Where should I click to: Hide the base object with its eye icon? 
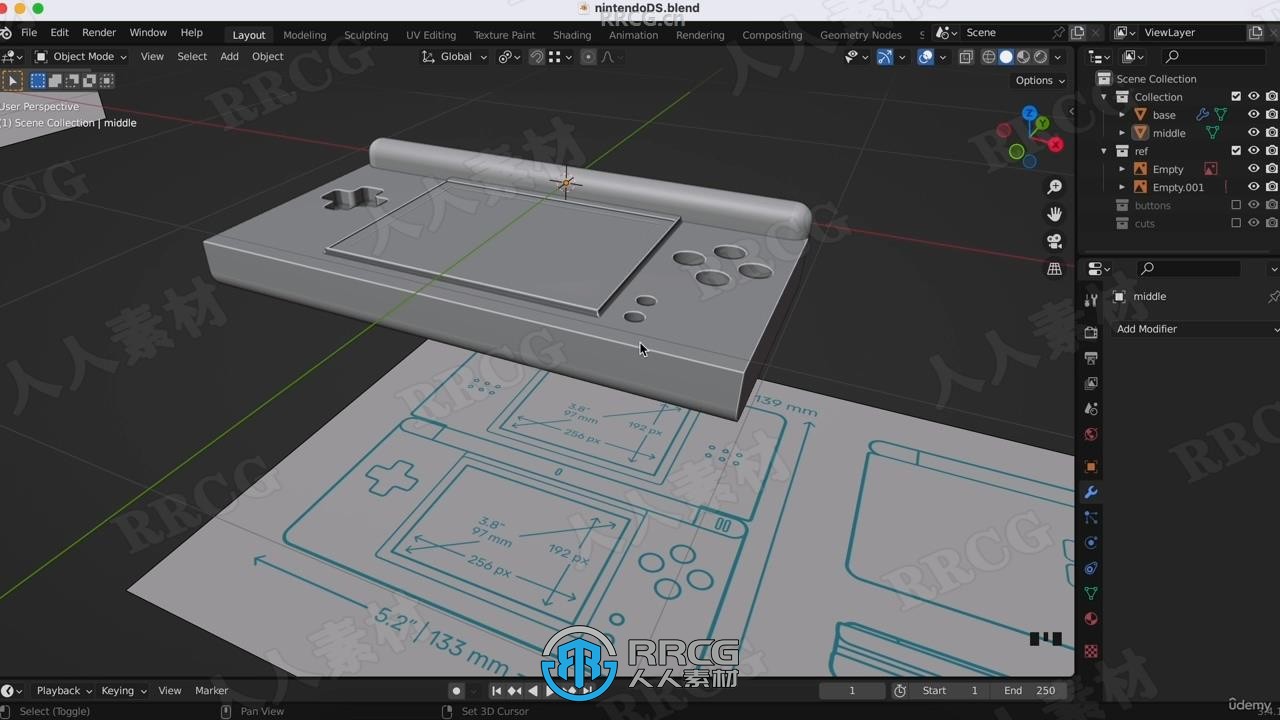pyautogui.click(x=1253, y=115)
